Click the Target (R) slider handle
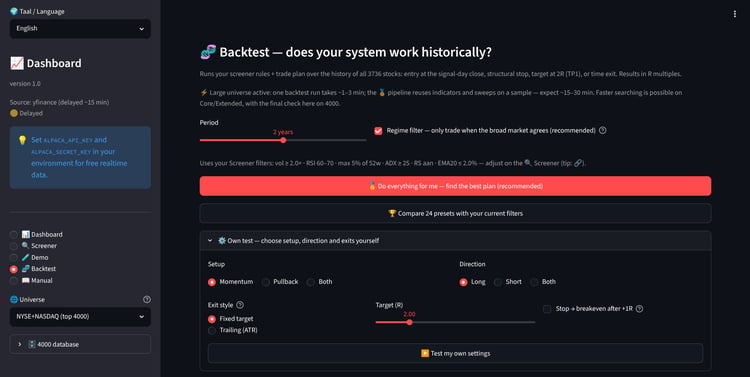 409,322
